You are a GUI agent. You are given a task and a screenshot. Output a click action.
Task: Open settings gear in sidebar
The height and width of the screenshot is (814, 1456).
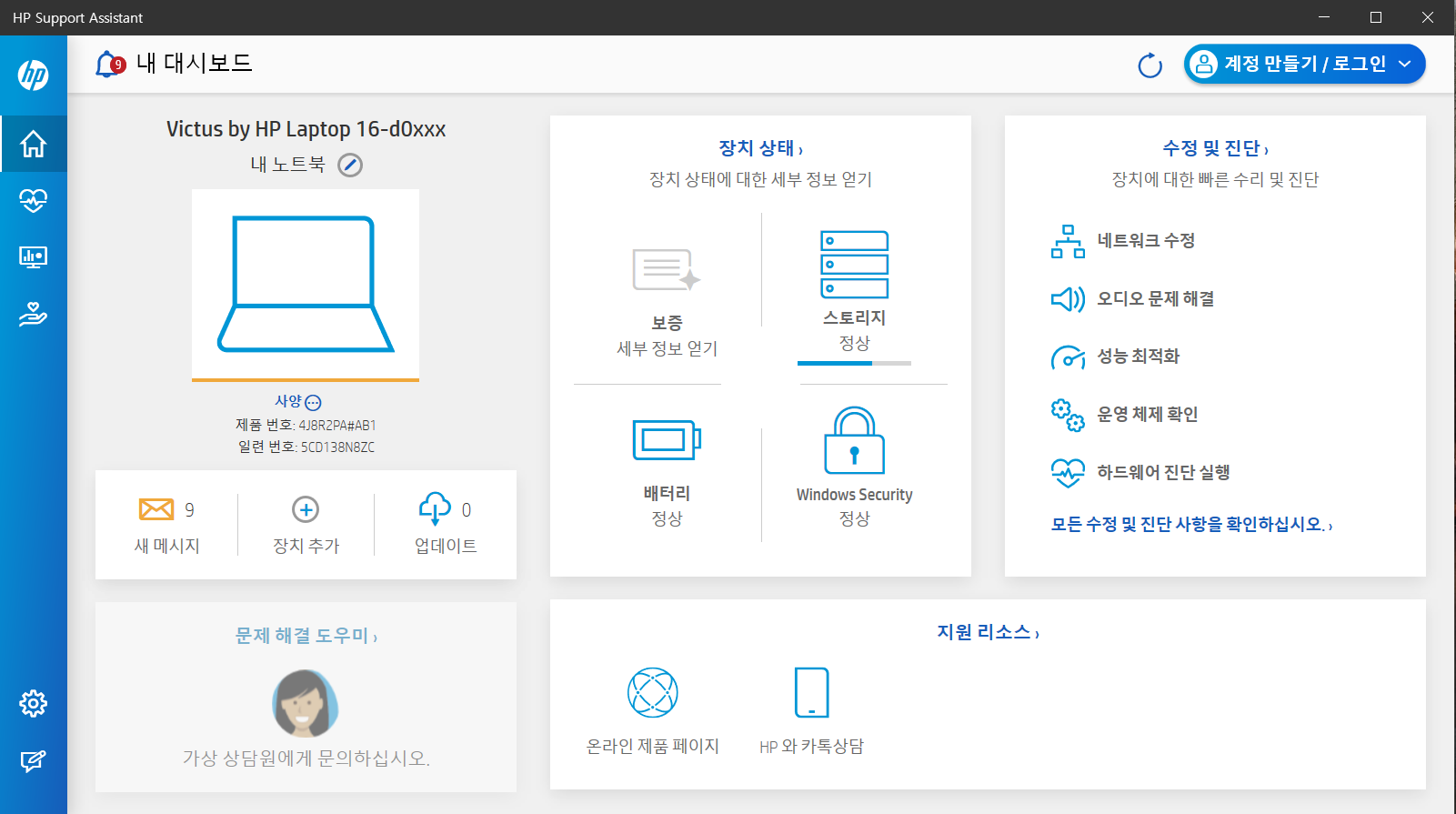click(34, 703)
